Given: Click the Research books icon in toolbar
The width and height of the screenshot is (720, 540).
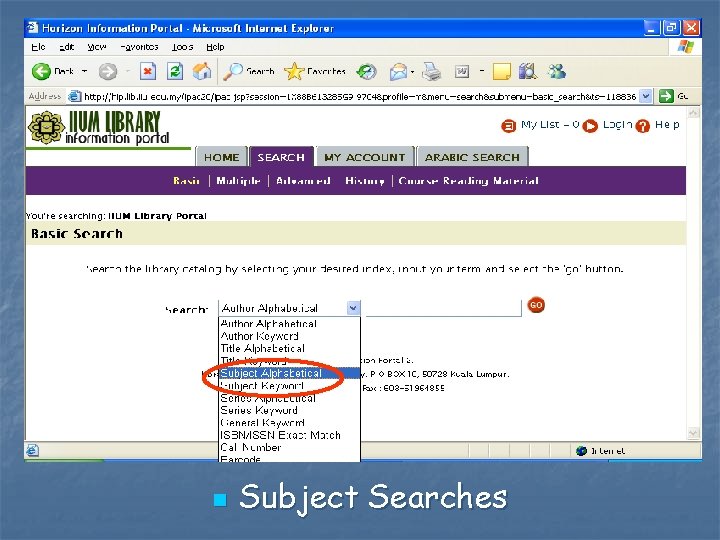Looking at the screenshot, I should 528,71.
